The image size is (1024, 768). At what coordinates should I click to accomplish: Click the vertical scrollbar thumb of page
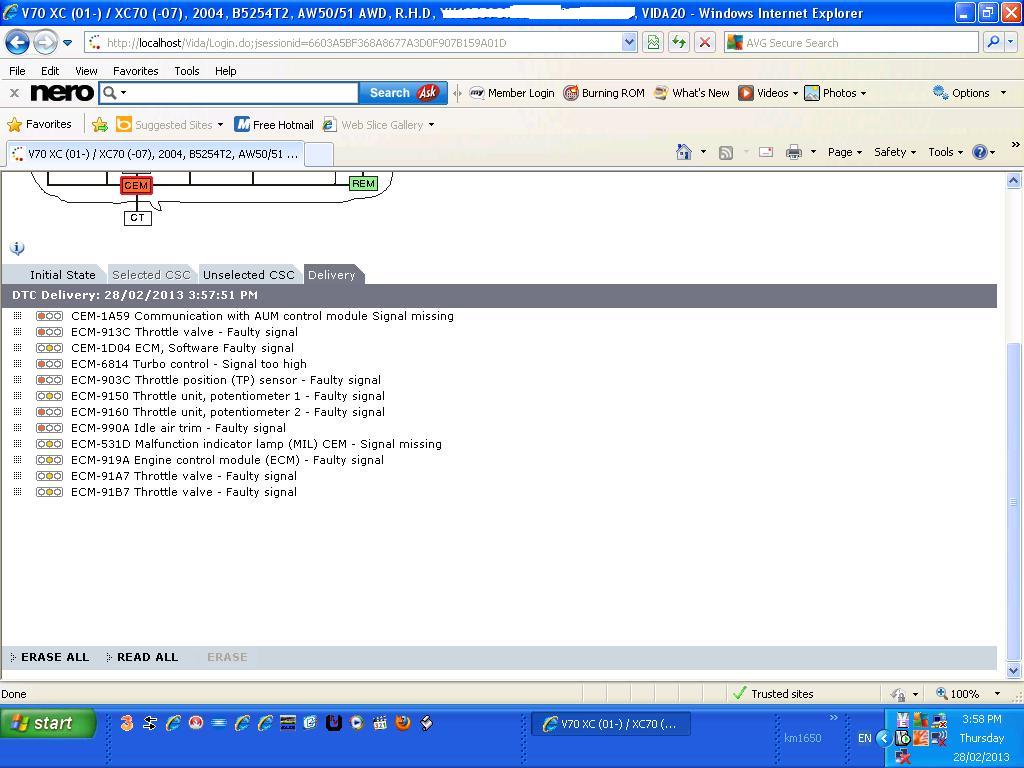[x=1013, y=500]
